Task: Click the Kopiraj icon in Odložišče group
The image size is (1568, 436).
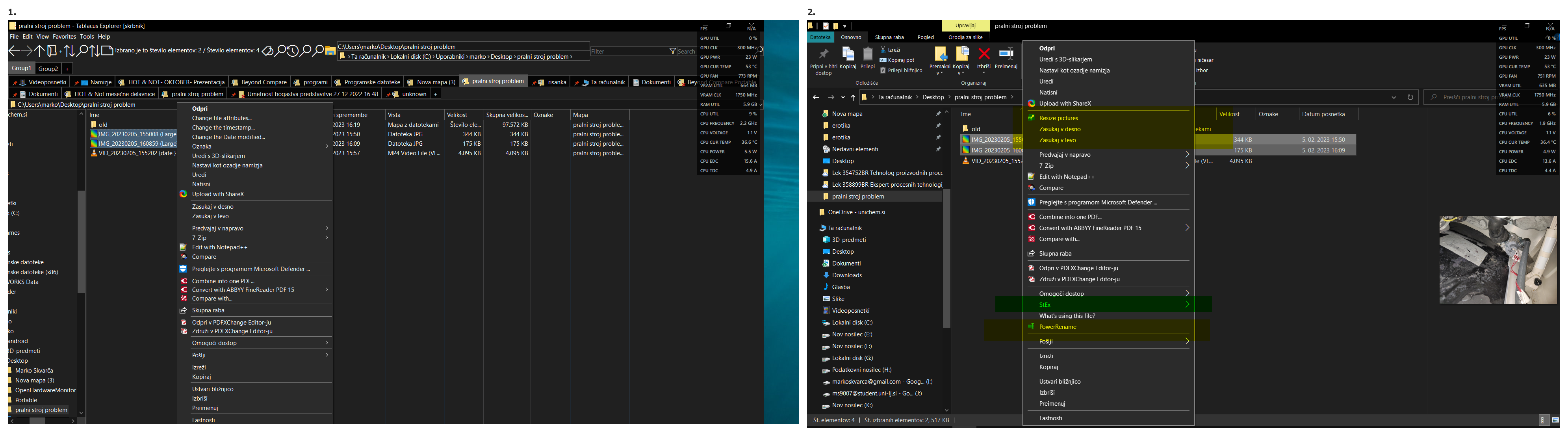Action: [x=848, y=54]
